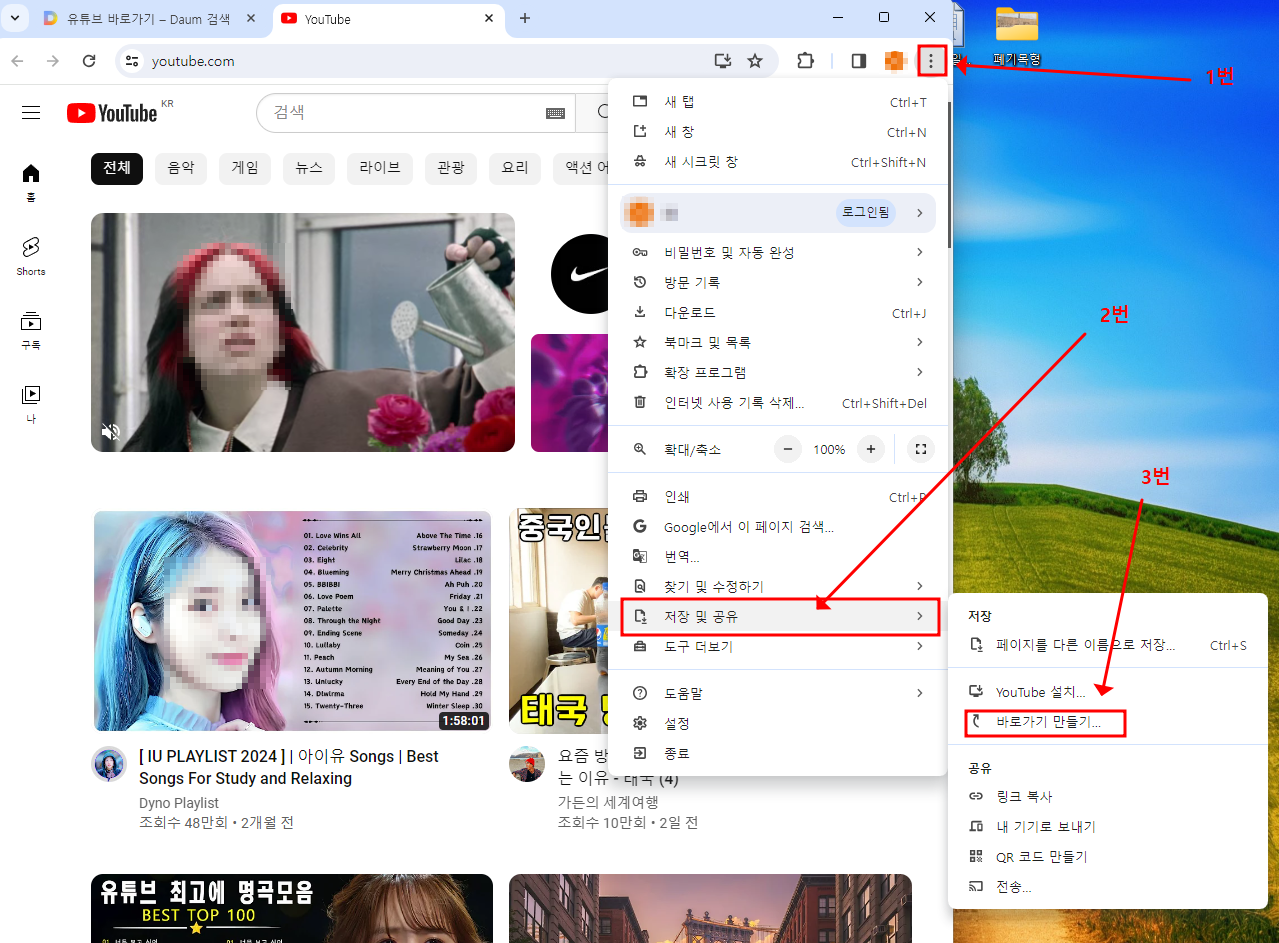The width and height of the screenshot is (1279, 943).
Task: Select 새 탭 in the Chrome menu
Action: [778, 102]
